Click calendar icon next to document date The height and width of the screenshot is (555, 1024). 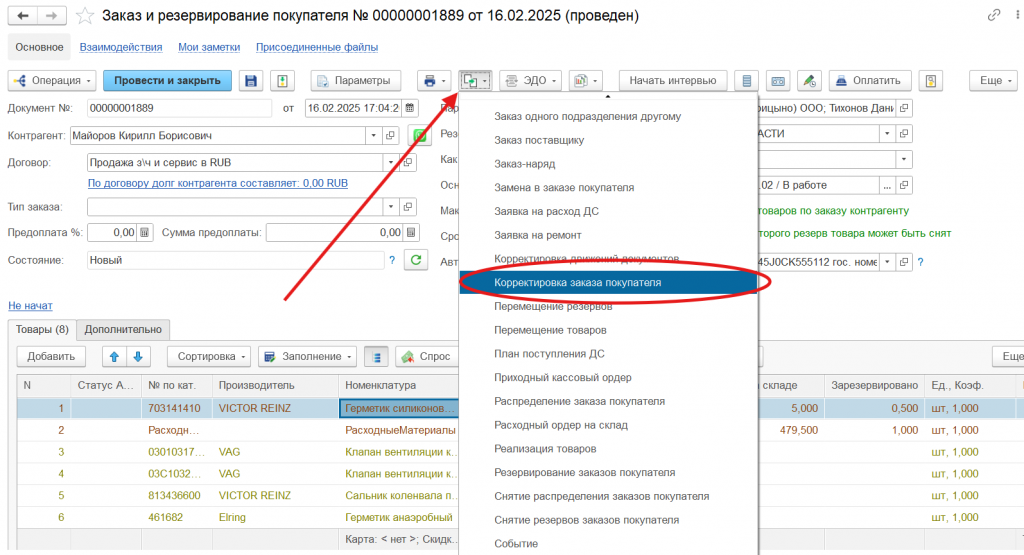click(x=410, y=108)
